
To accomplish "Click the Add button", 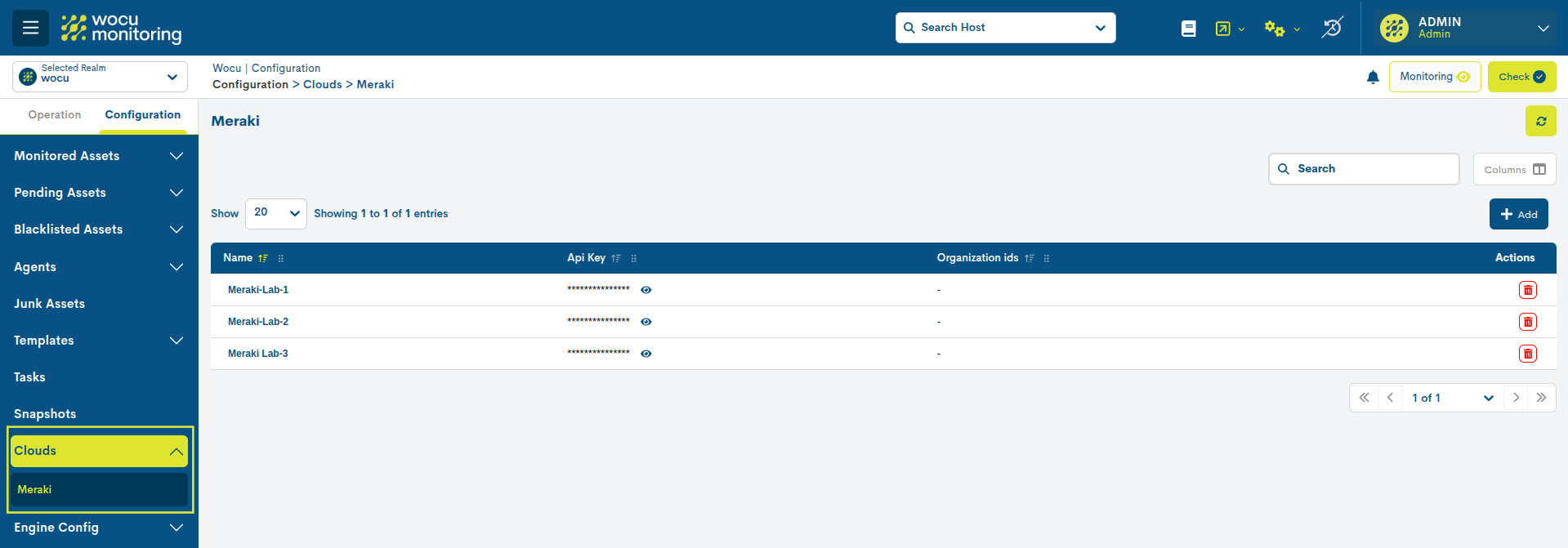I will click(x=1518, y=214).
